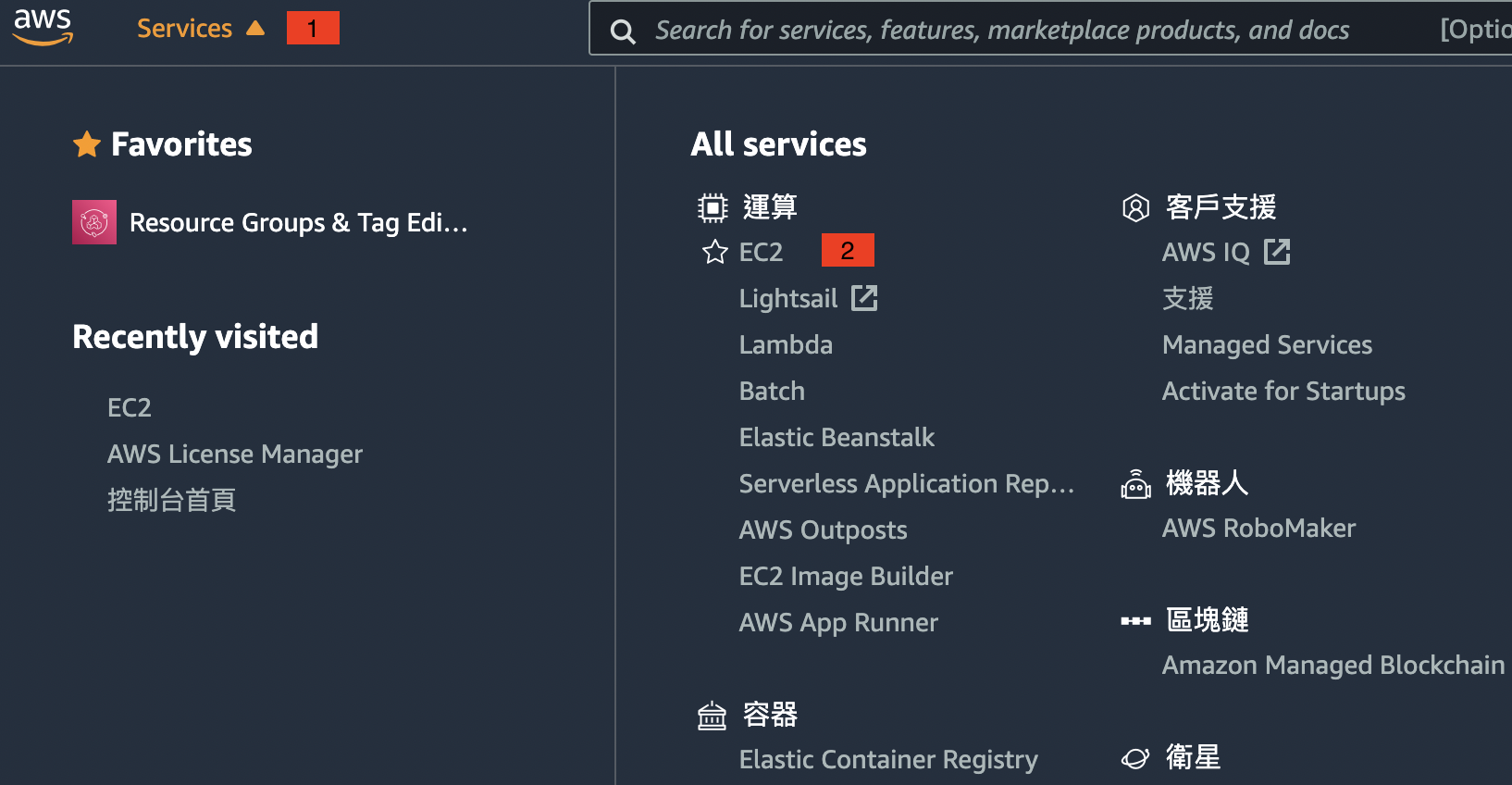The width and height of the screenshot is (1512, 785).
Task: Click the 容器 category heading
Action: [770, 715]
